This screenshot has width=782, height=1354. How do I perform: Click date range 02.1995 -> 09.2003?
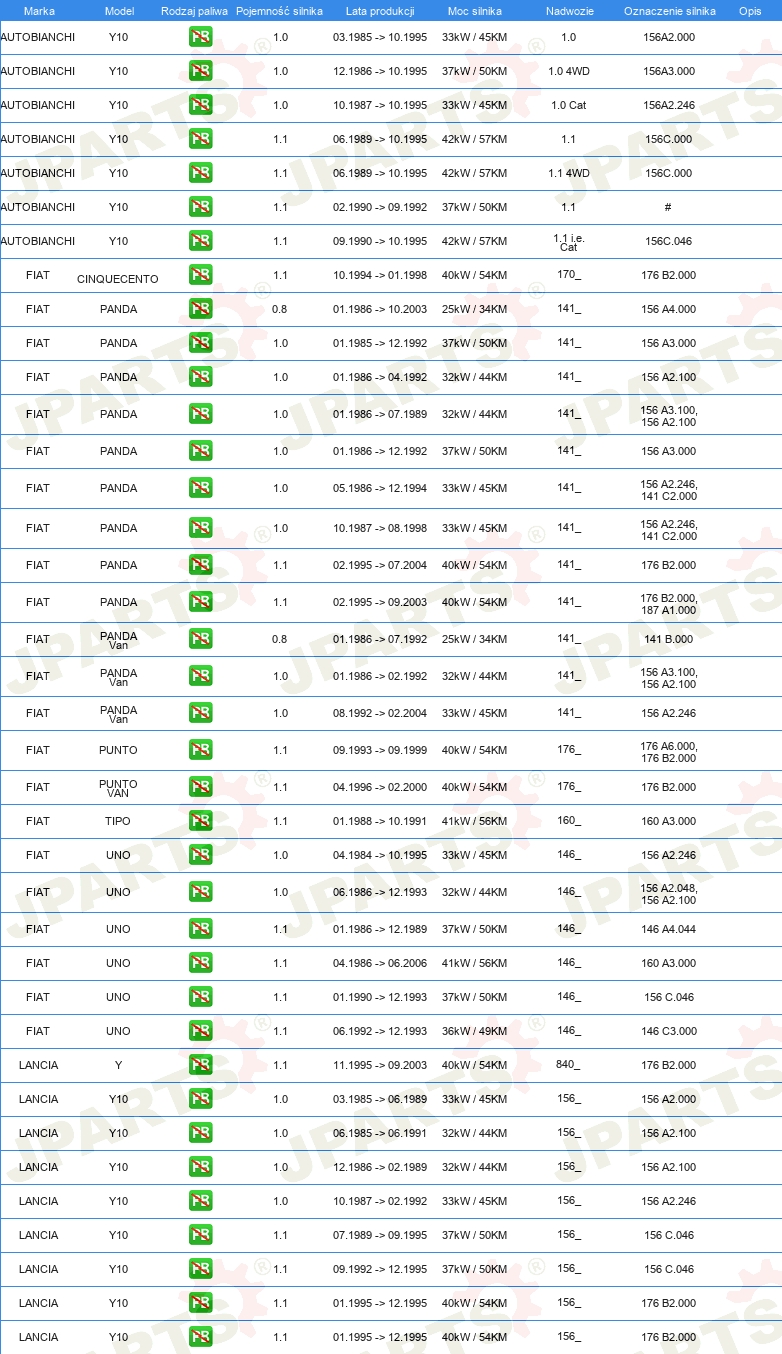[380, 603]
